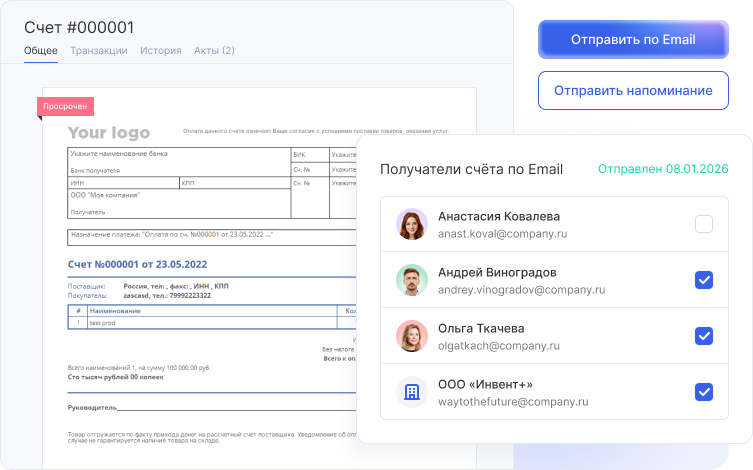Screen dimensions: 753x470
Task: Open the 'История' tab
Action: pos(160,50)
